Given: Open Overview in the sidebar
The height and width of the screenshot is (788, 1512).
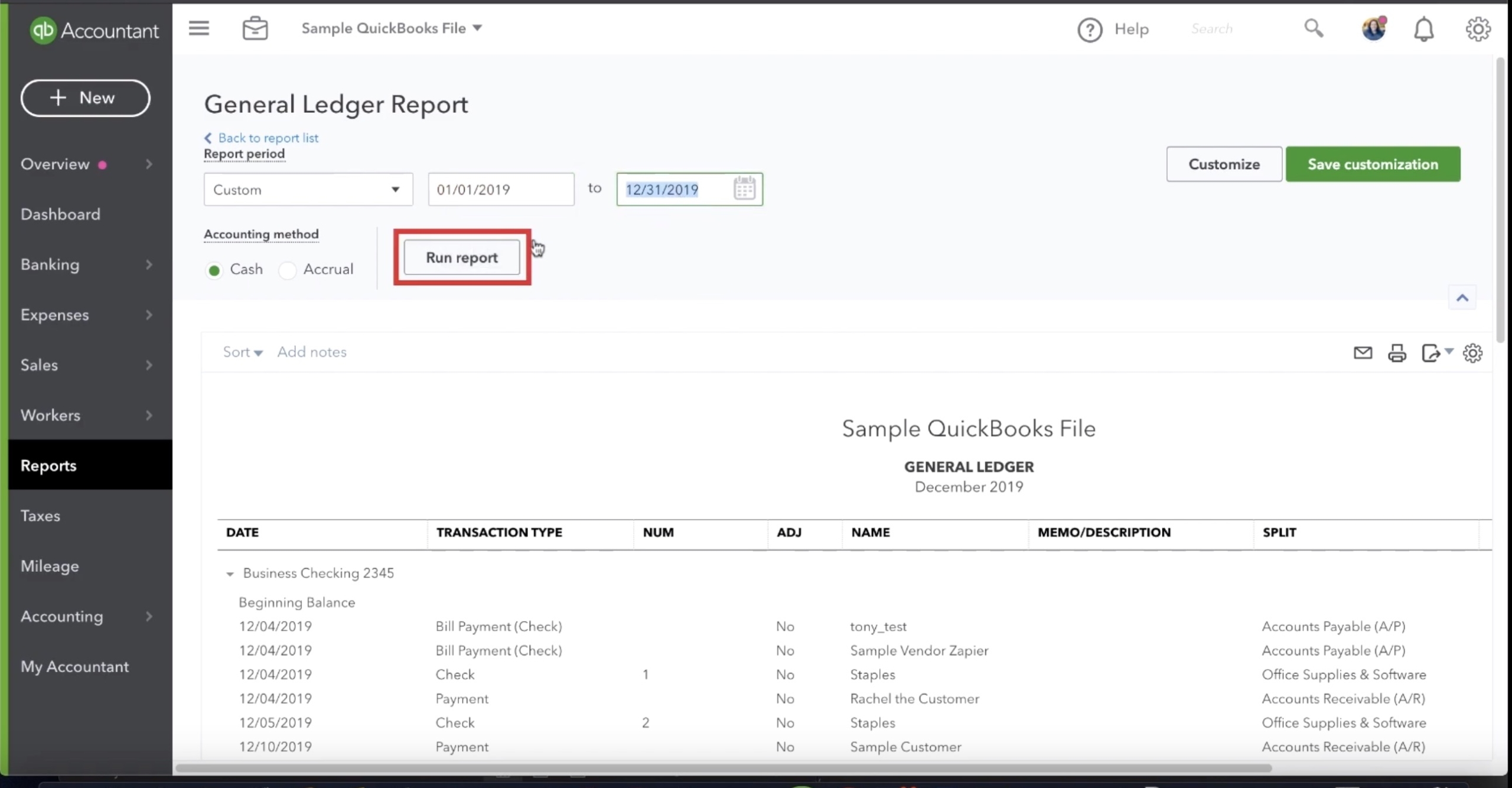Looking at the screenshot, I should click(x=55, y=164).
